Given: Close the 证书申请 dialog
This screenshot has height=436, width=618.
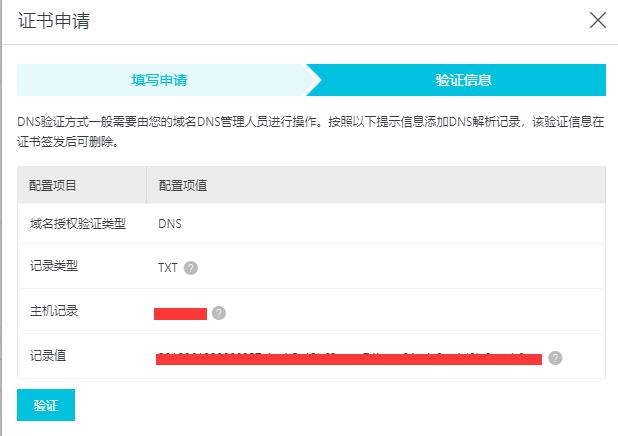Looking at the screenshot, I should [x=598, y=20].
